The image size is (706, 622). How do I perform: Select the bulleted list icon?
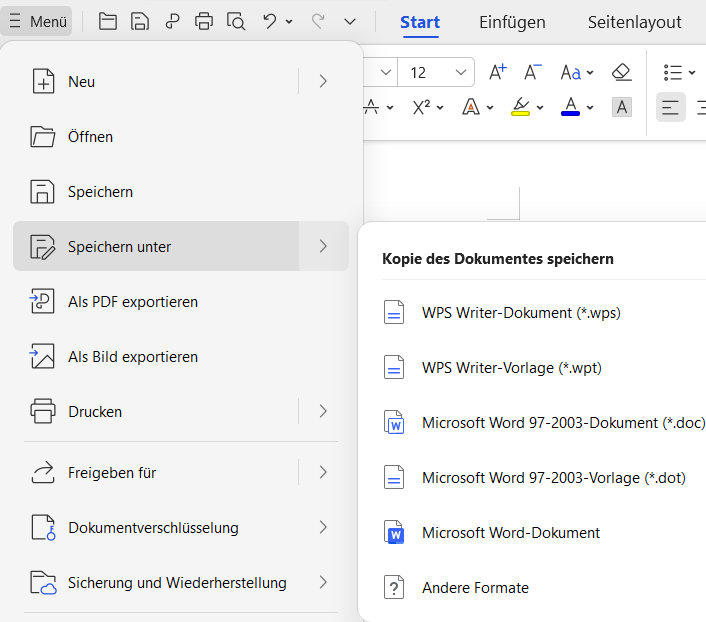[673, 72]
